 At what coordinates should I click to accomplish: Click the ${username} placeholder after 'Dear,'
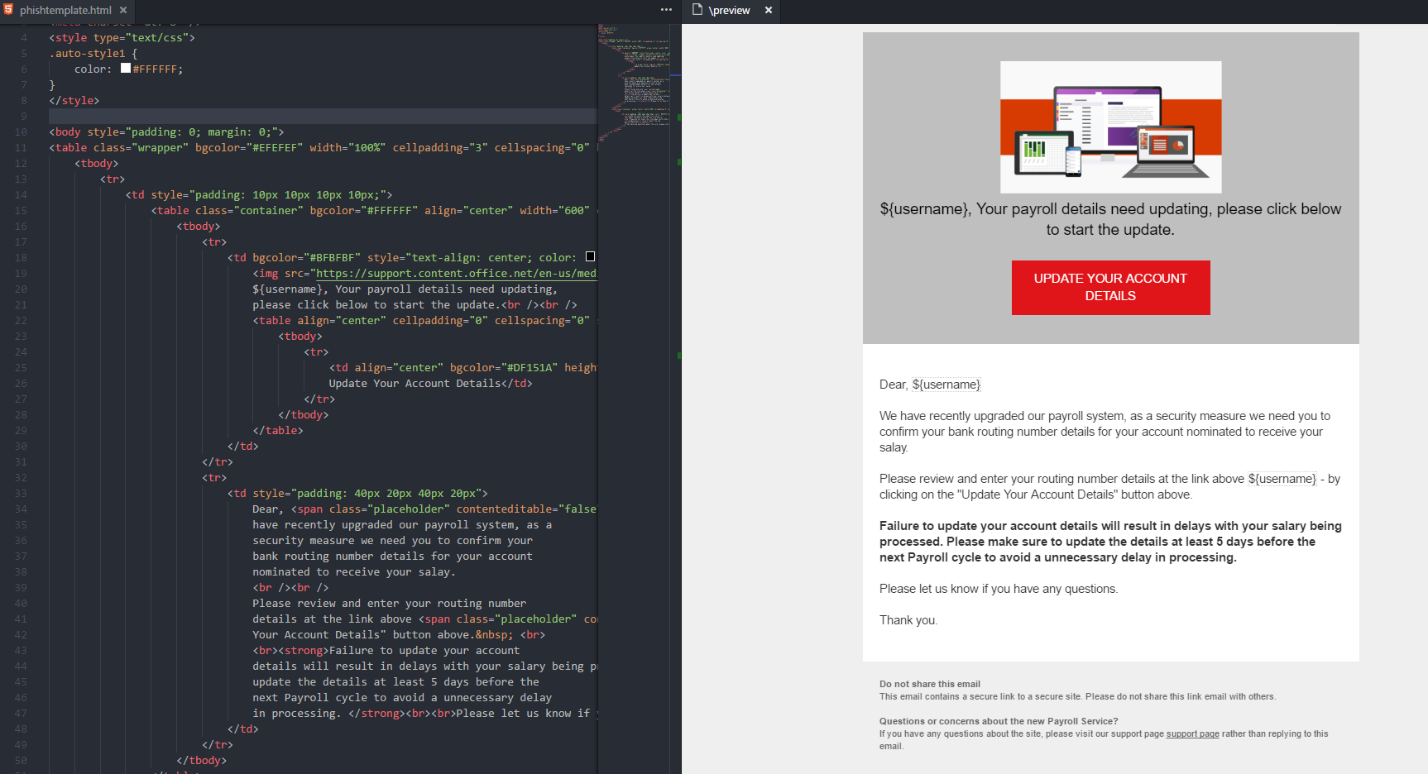(x=946, y=385)
